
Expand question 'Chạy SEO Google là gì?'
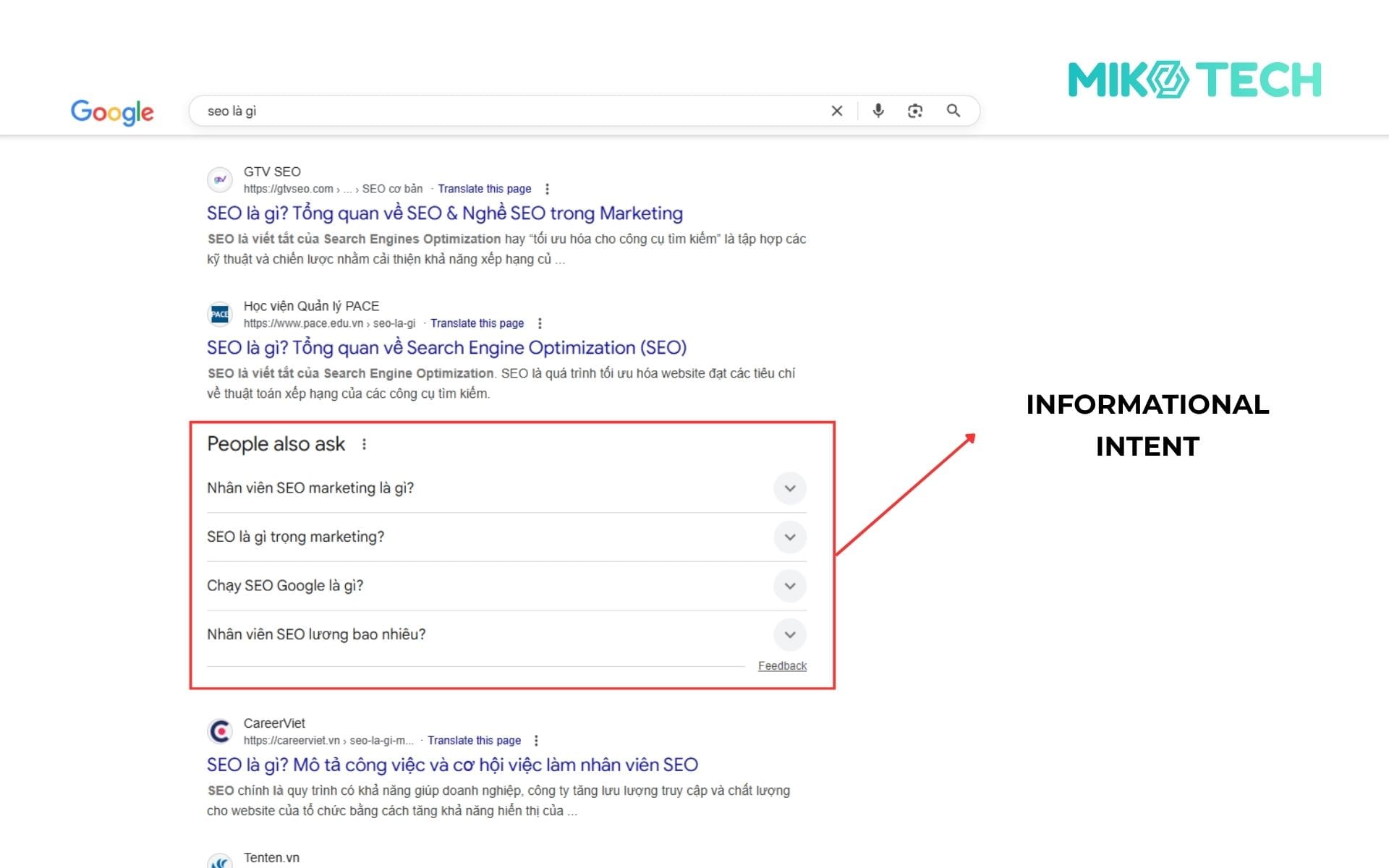pos(789,586)
